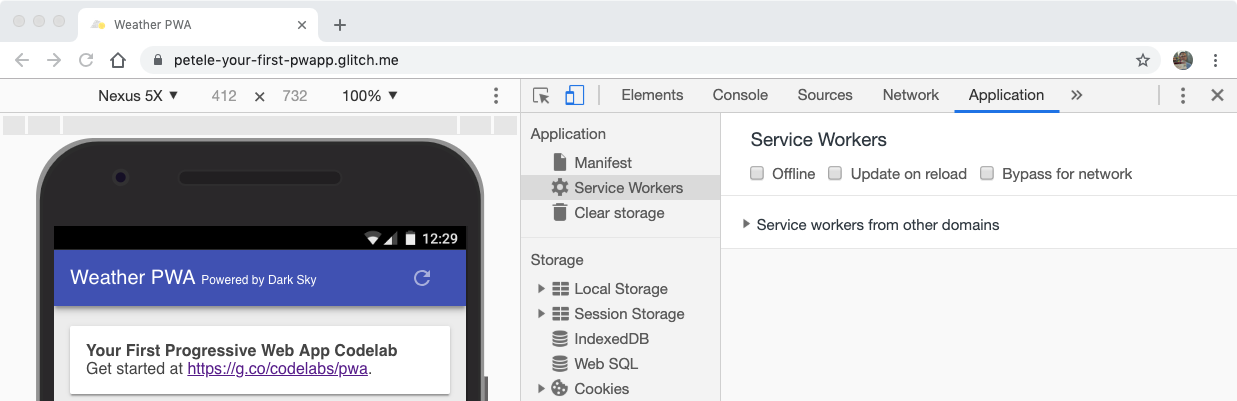Open the 100% zoom level dropdown
This screenshot has height=401, width=1237.
370,96
